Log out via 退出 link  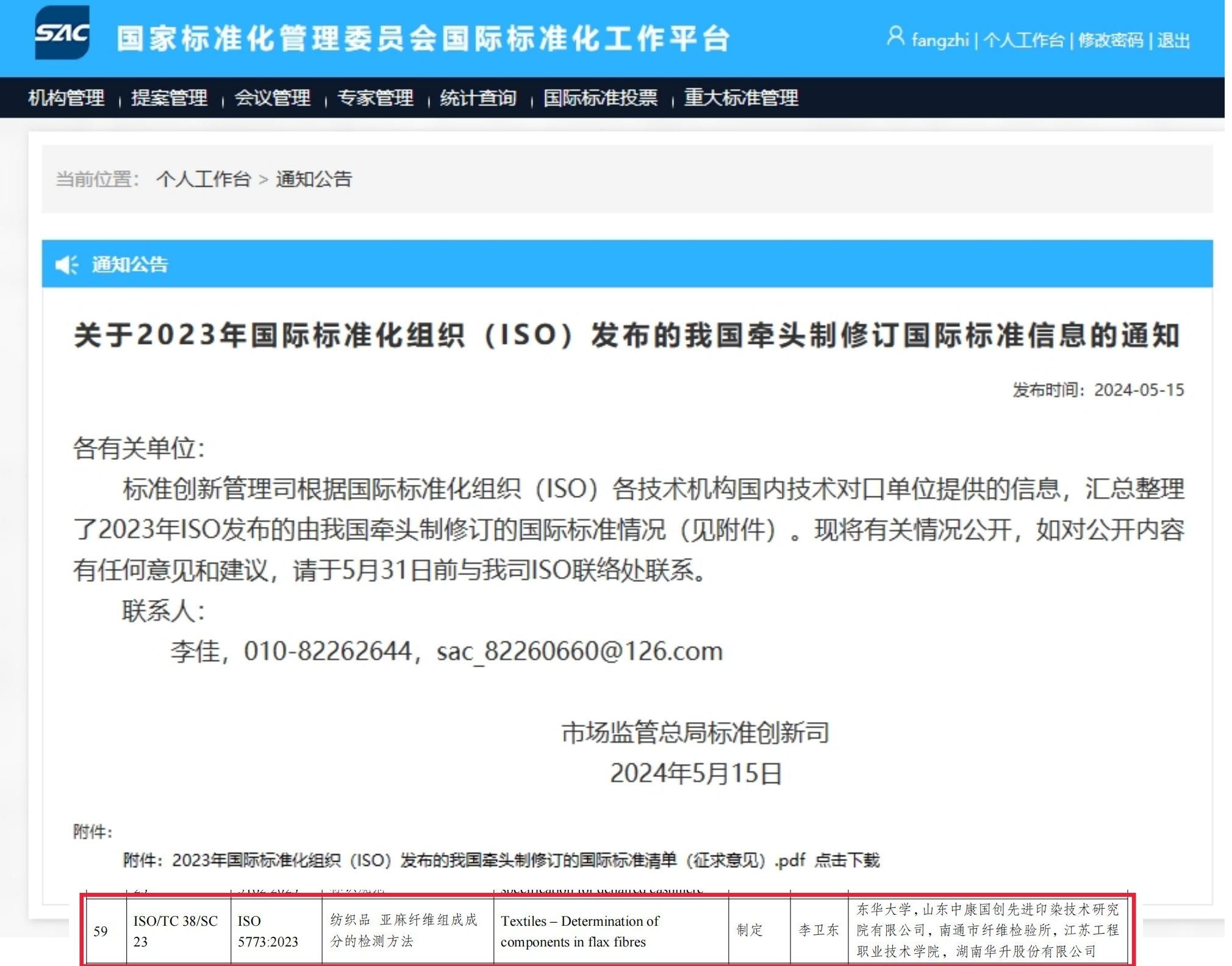(1173, 40)
